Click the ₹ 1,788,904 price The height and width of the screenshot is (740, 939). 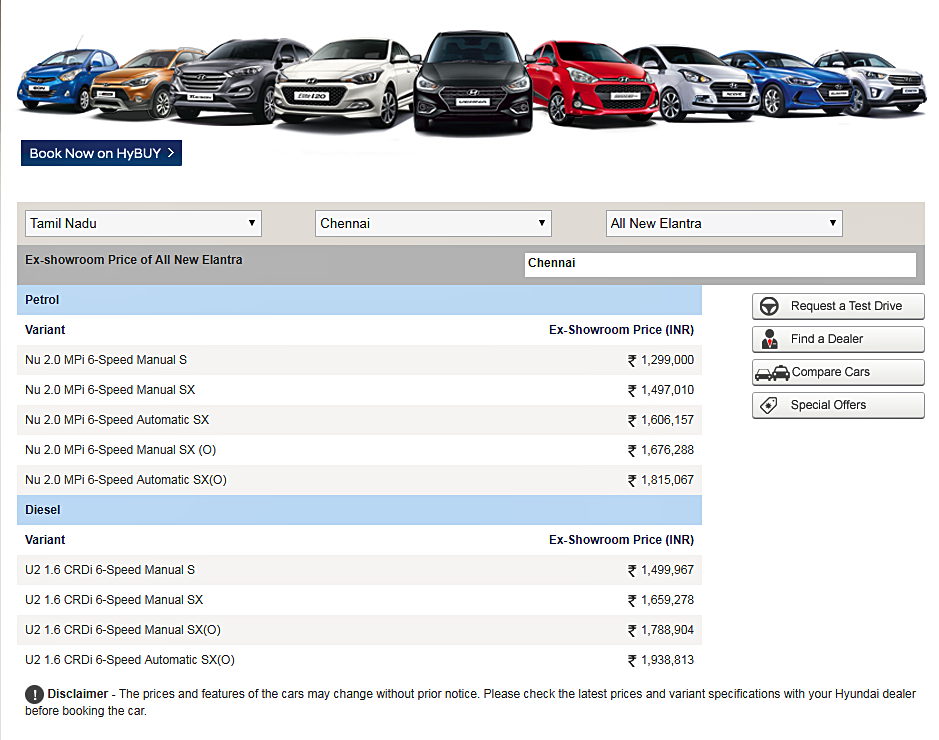pyautogui.click(x=661, y=630)
